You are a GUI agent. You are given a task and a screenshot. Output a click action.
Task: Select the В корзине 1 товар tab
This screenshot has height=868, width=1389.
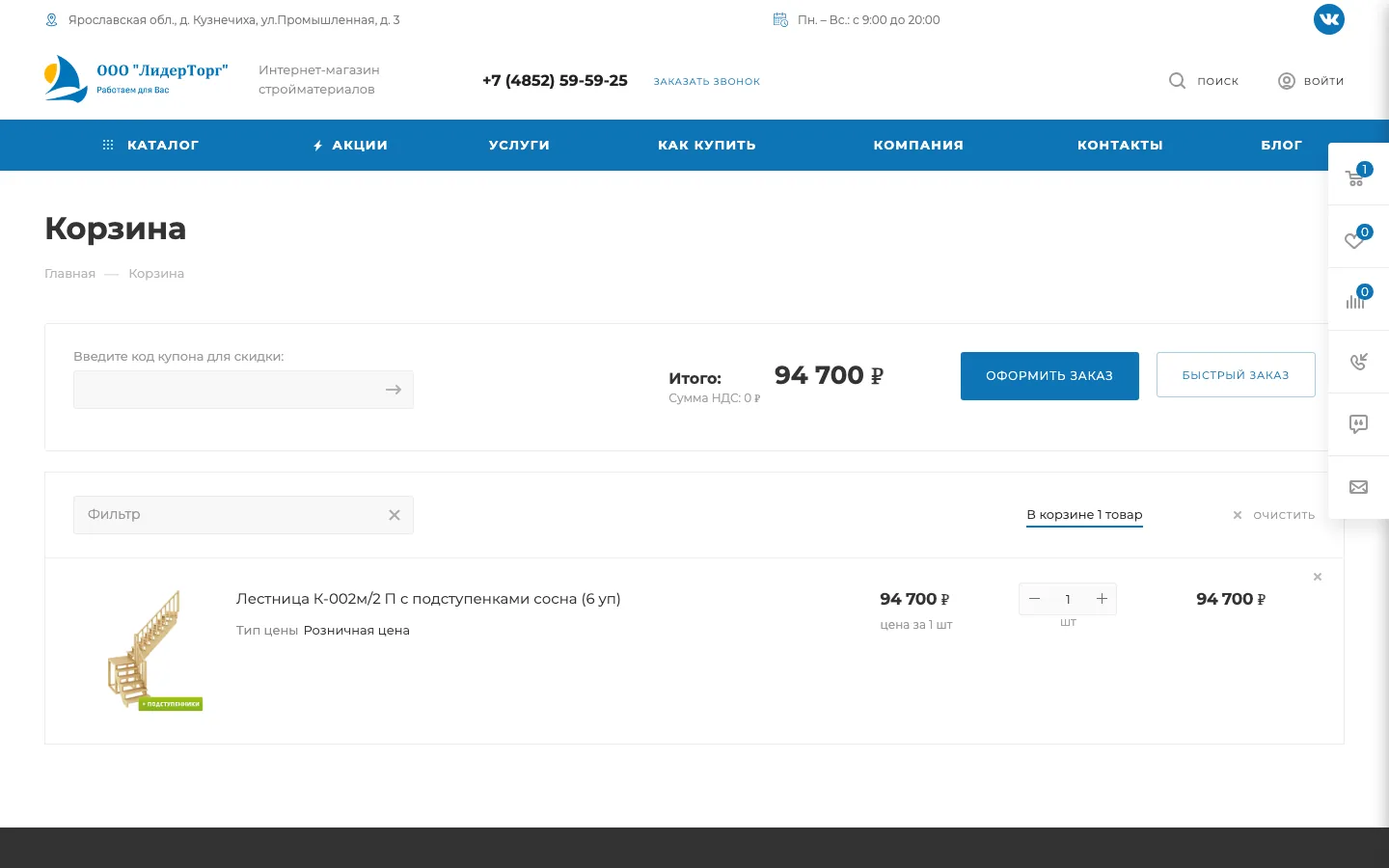tap(1084, 515)
